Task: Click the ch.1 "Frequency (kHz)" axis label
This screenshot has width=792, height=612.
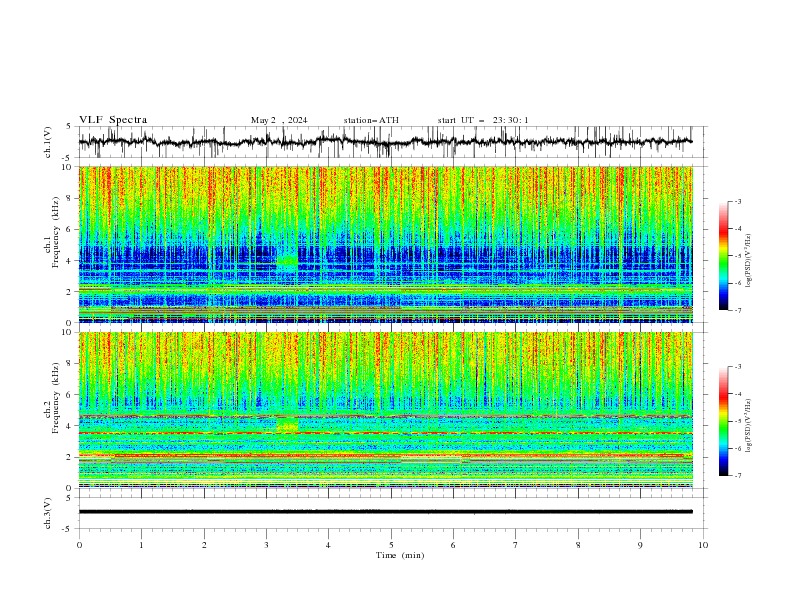Action: [55, 233]
